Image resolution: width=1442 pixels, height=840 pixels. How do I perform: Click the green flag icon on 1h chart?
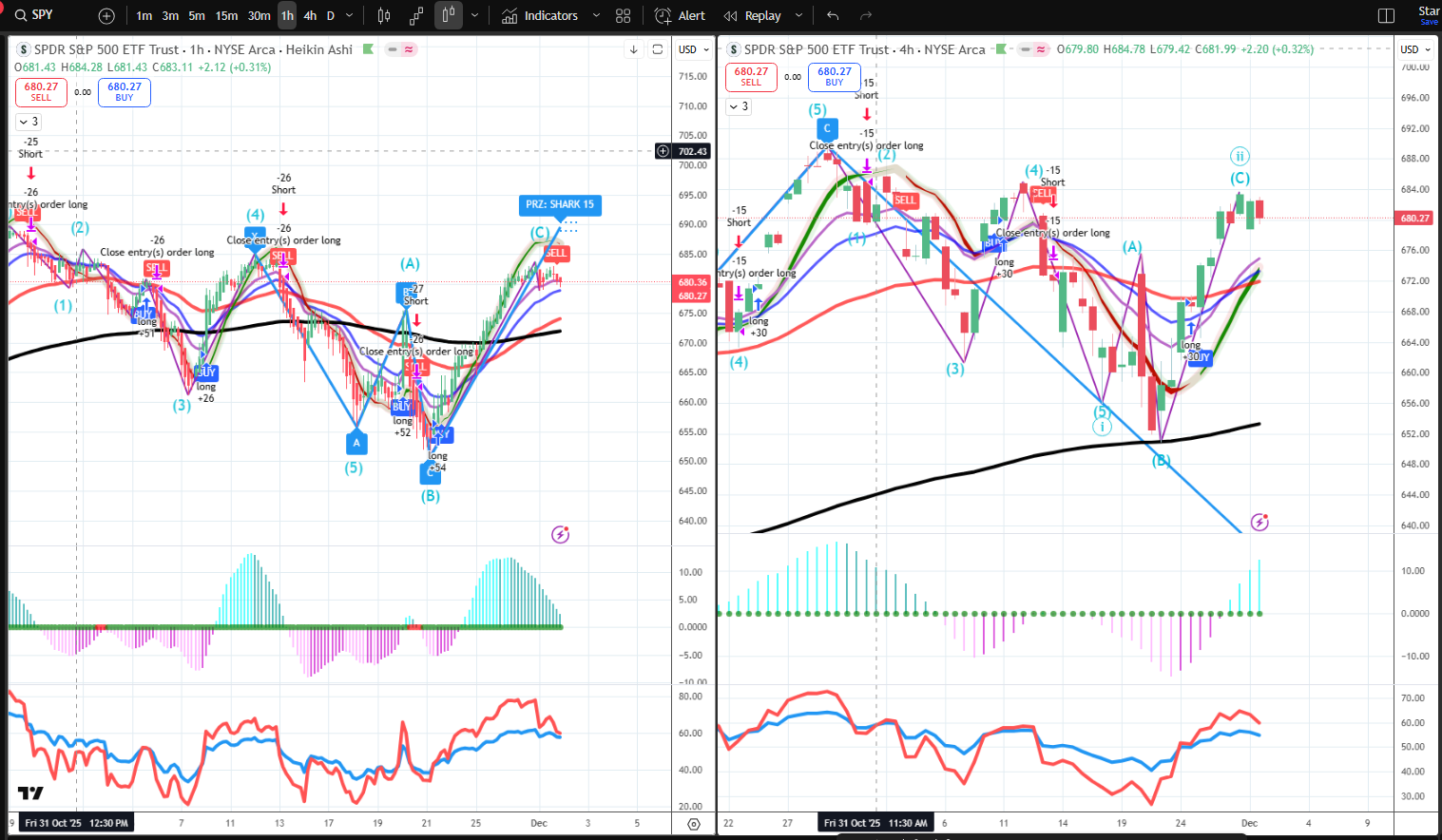click(x=368, y=48)
